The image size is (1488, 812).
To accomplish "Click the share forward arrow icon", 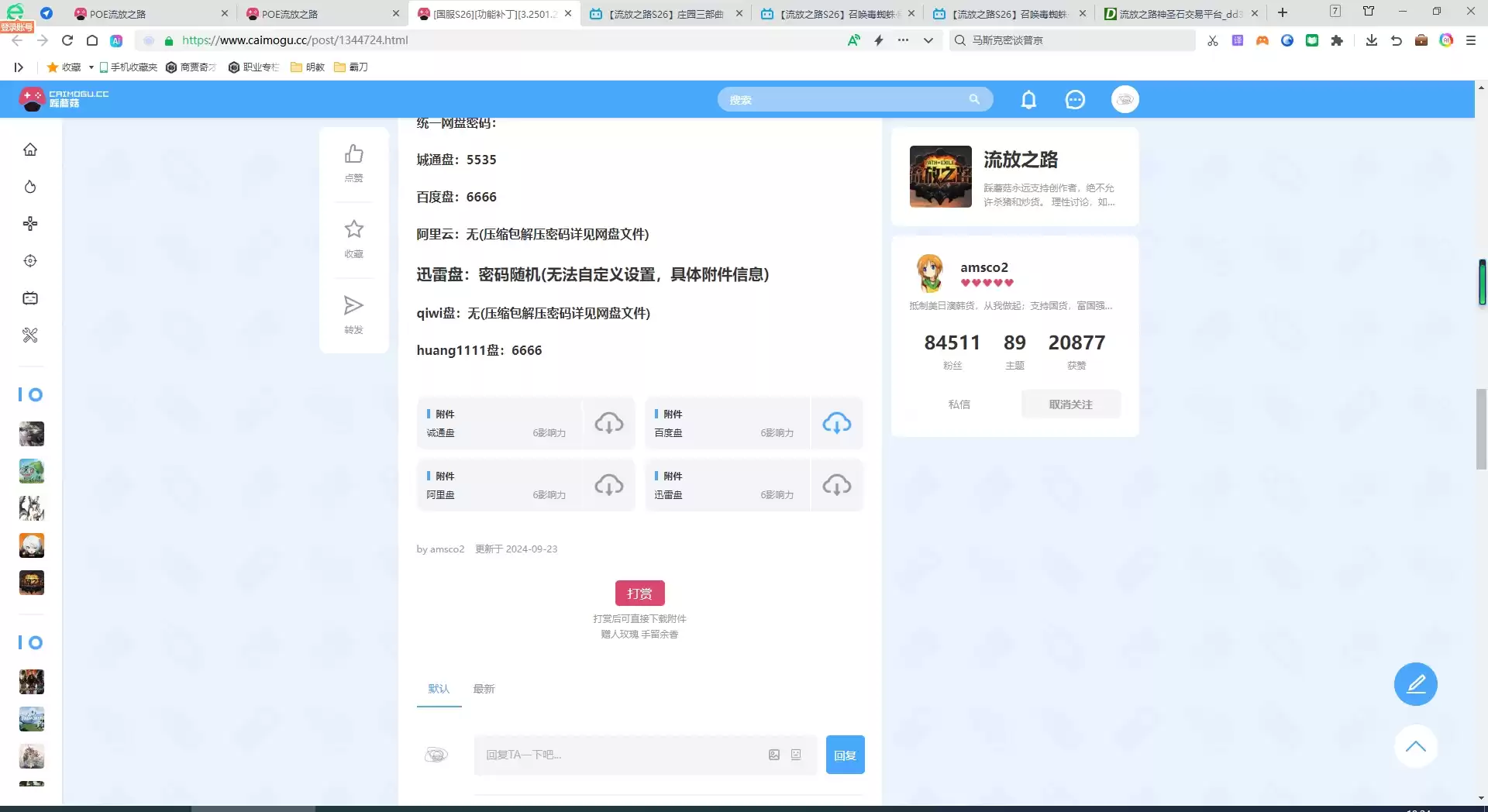I will click(x=353, y=305).
